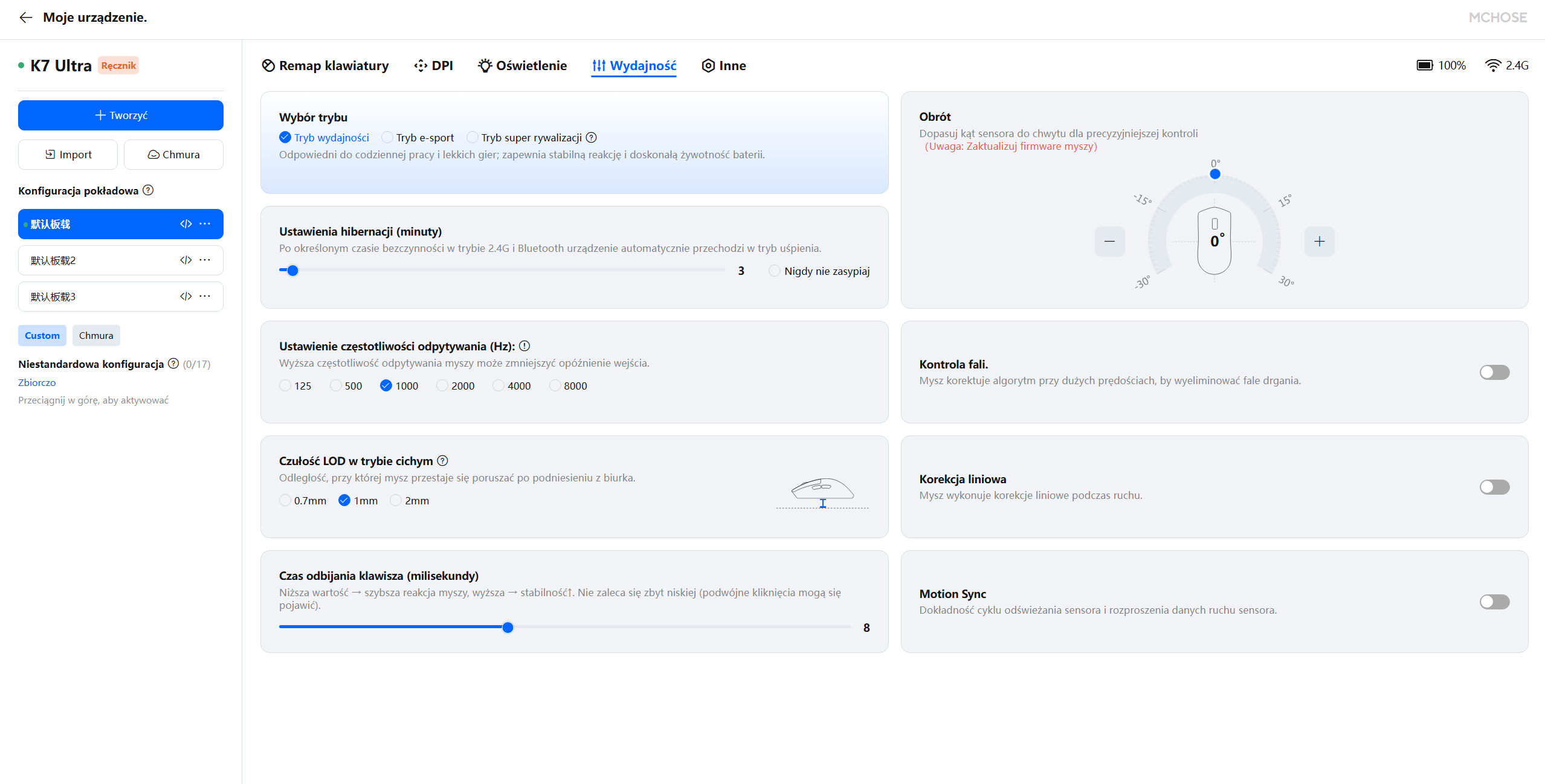Click the minus button for sensor rotation
Viewport: 1545px width, 784px height.
pyautogui.click(x=1109, y=242)
